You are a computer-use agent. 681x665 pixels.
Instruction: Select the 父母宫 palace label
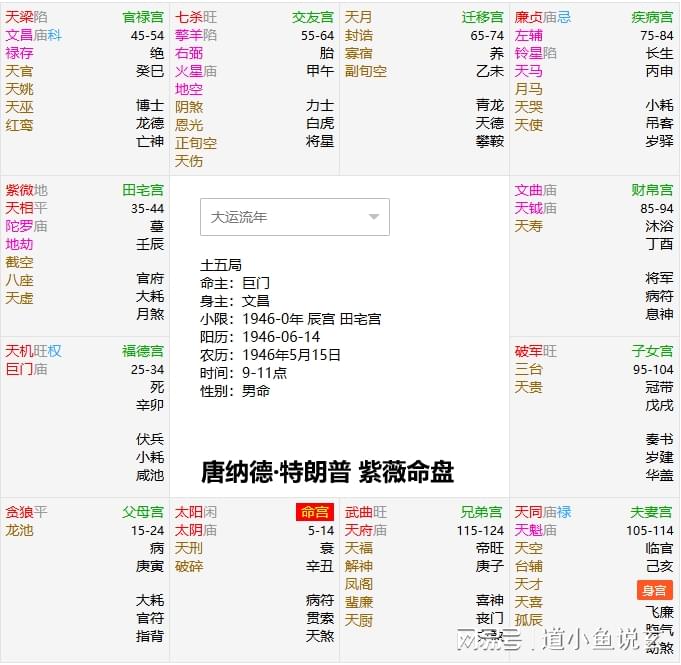click(x=143, y=512)
